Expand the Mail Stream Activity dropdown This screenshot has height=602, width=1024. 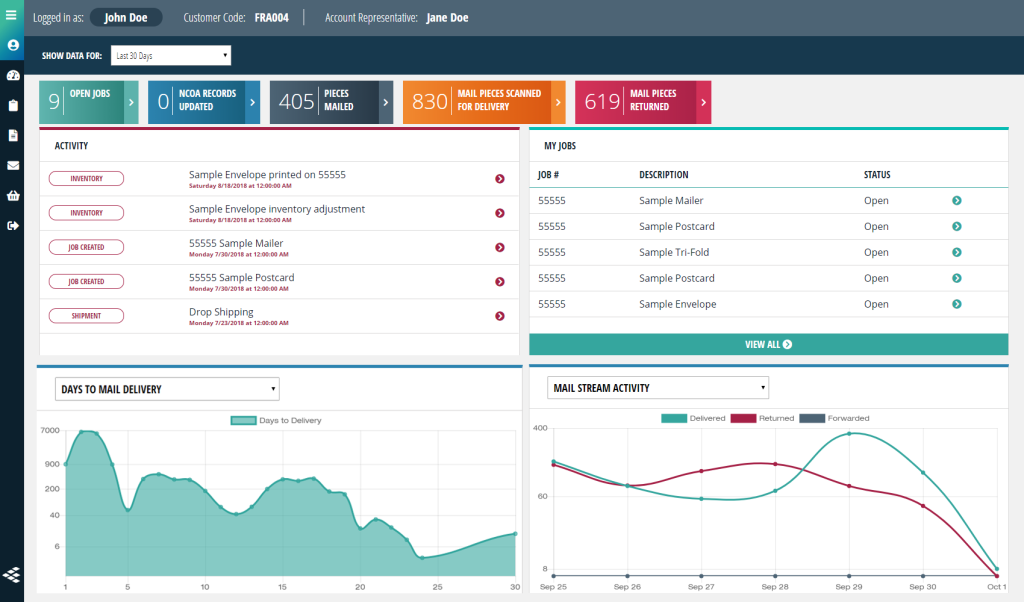coord(658,388)
